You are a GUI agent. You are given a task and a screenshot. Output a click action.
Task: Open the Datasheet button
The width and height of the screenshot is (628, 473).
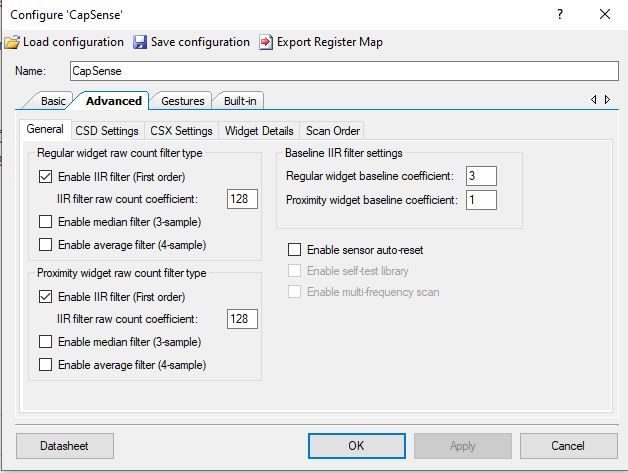coord(65,446)
